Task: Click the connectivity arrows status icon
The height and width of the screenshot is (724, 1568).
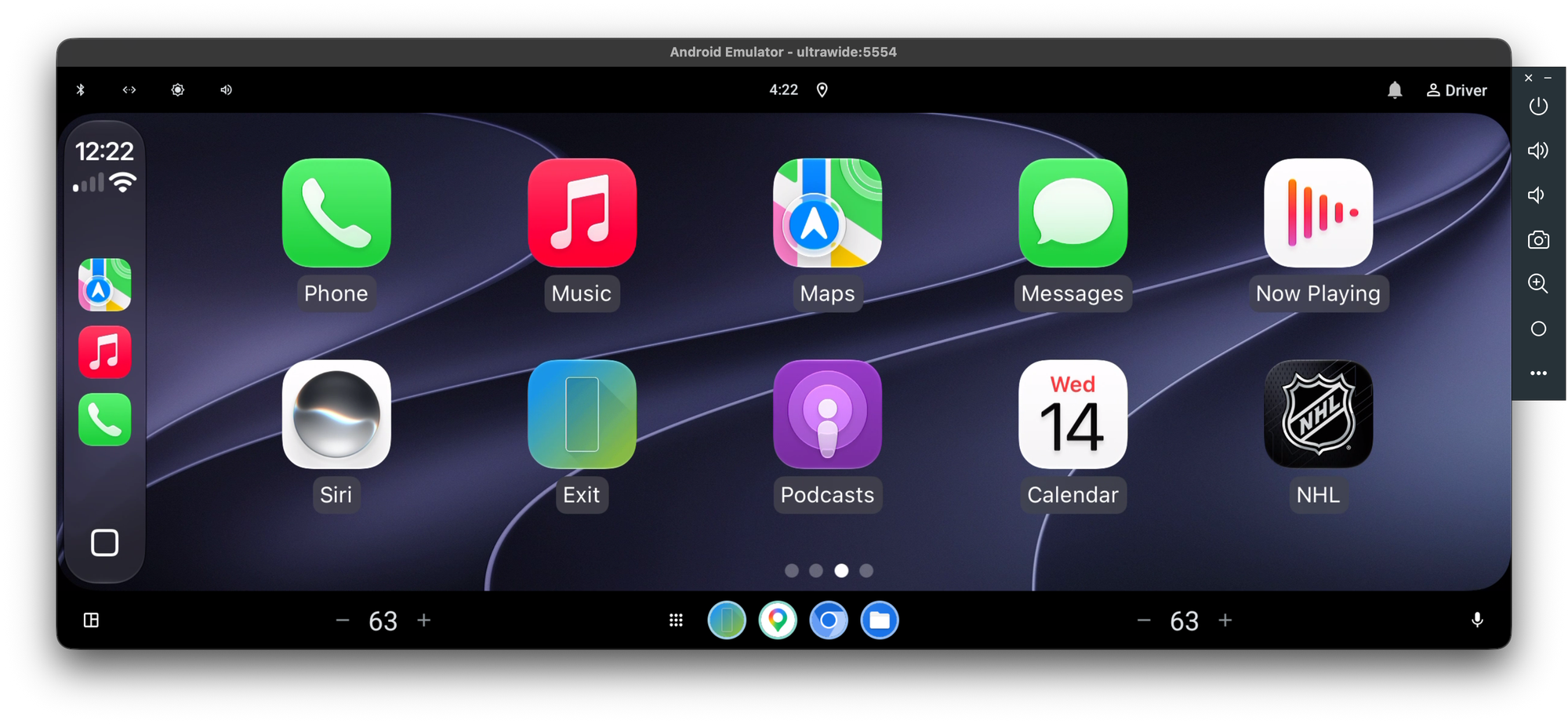Action: 129,89
